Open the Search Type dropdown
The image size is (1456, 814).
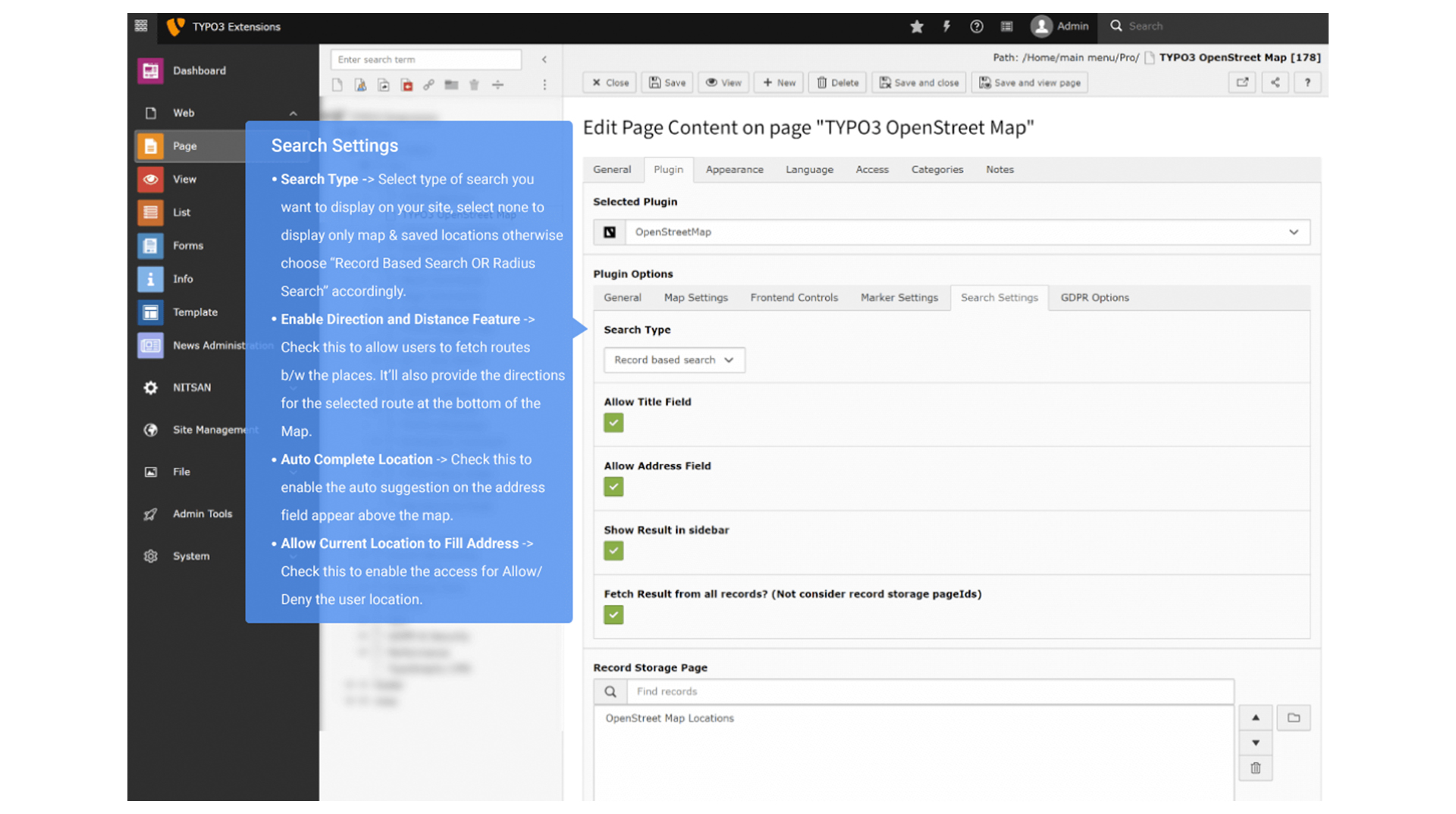(673, 360)
